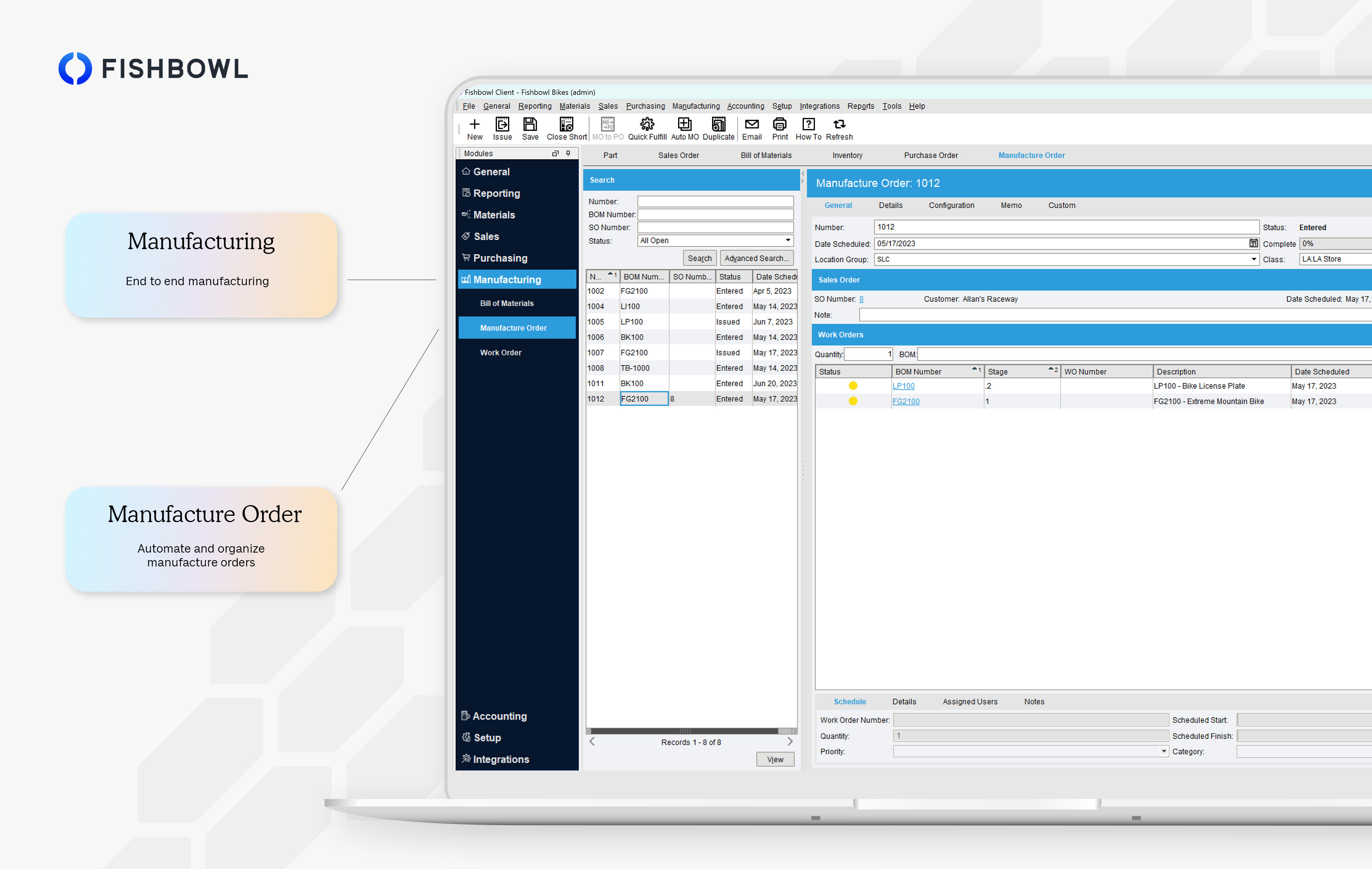Click the Search button
Image resolution: width=1372 pixels, height=869 pixels.
pos(700,257)
